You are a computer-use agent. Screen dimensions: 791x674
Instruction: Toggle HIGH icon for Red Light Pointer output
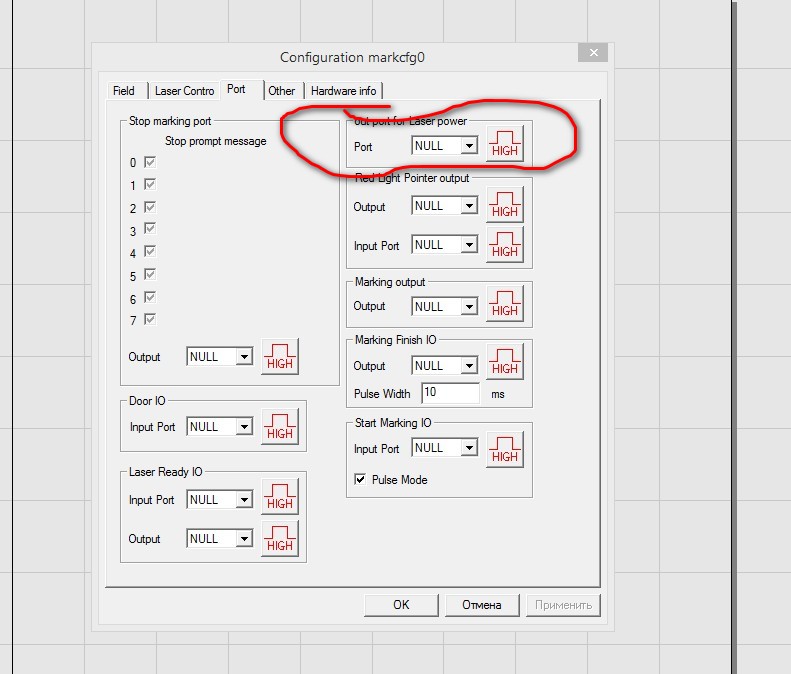[505, 206]
